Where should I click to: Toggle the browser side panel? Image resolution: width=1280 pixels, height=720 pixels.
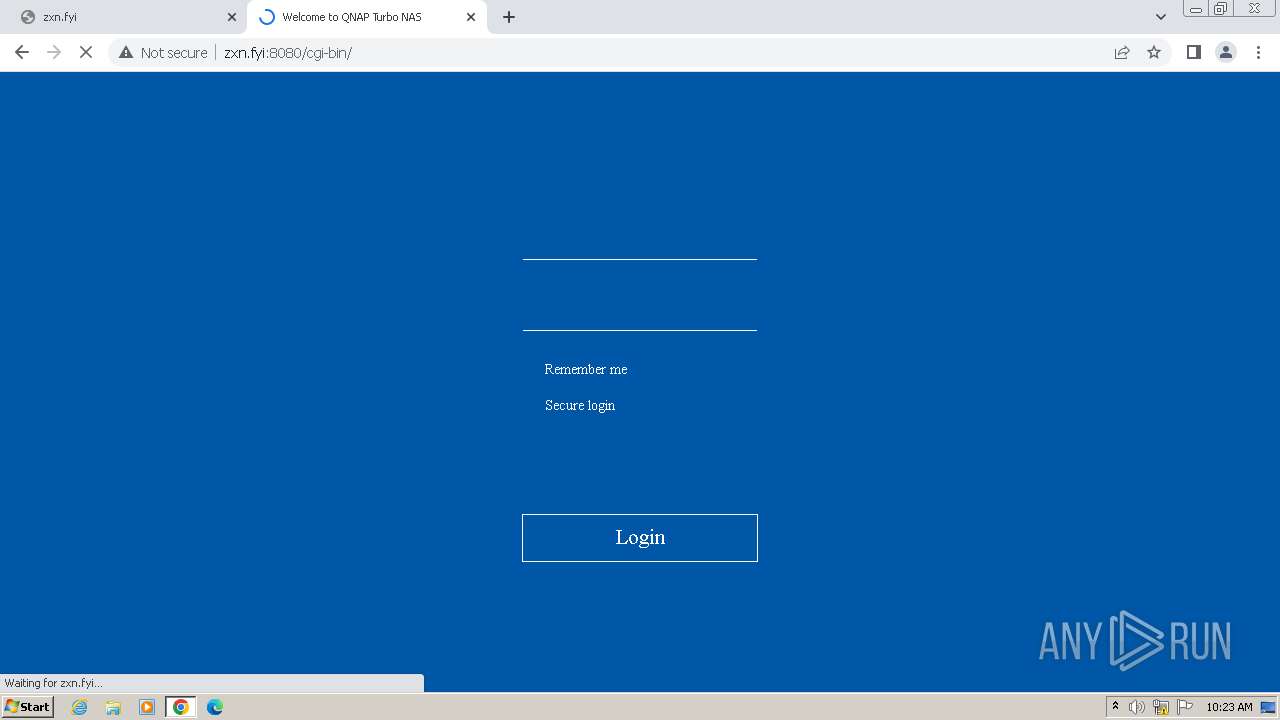1193,52
